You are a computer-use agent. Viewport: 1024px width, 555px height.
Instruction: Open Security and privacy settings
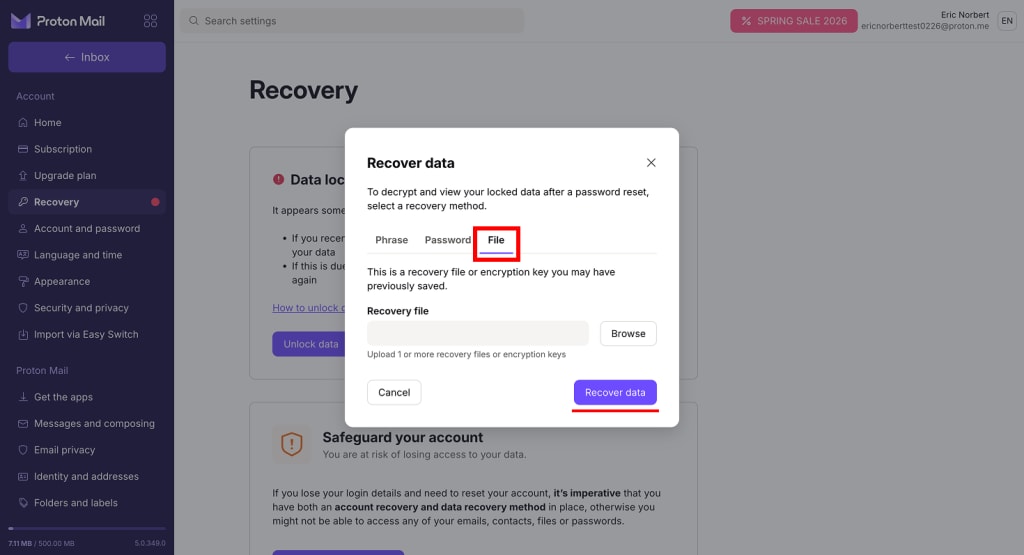point(81,308)
